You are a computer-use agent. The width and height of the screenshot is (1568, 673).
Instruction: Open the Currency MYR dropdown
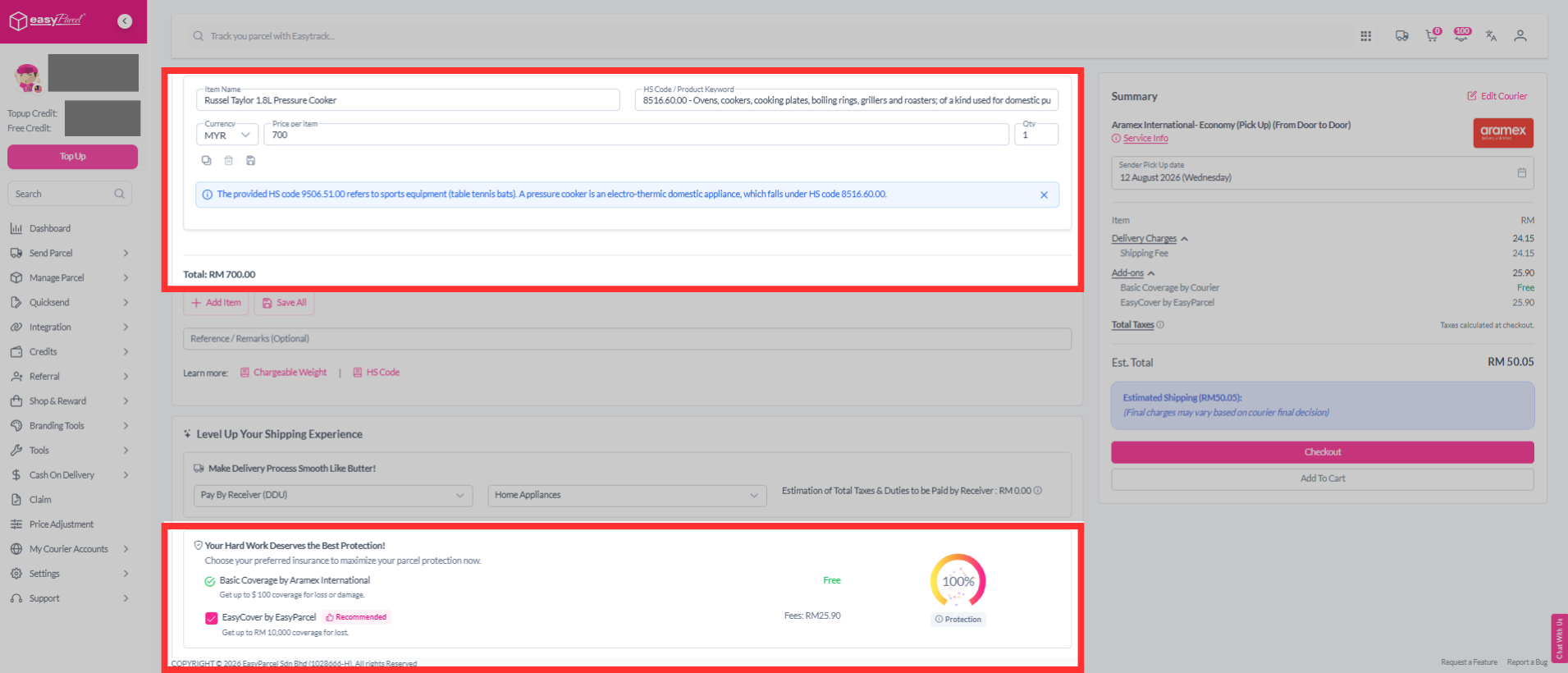[x=227, y=135]
